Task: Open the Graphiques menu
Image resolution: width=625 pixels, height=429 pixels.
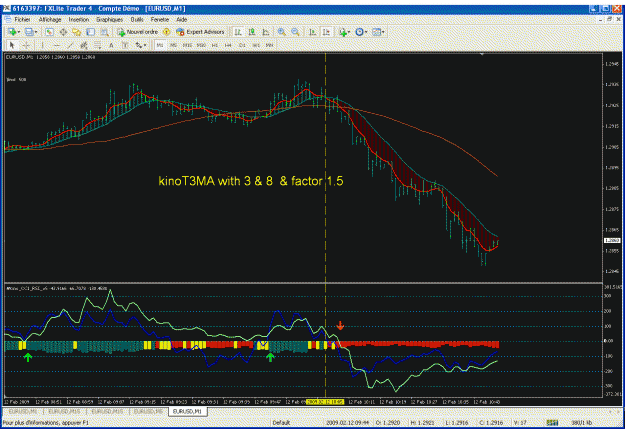Action: pyautogui.click(x=110, y=19)
